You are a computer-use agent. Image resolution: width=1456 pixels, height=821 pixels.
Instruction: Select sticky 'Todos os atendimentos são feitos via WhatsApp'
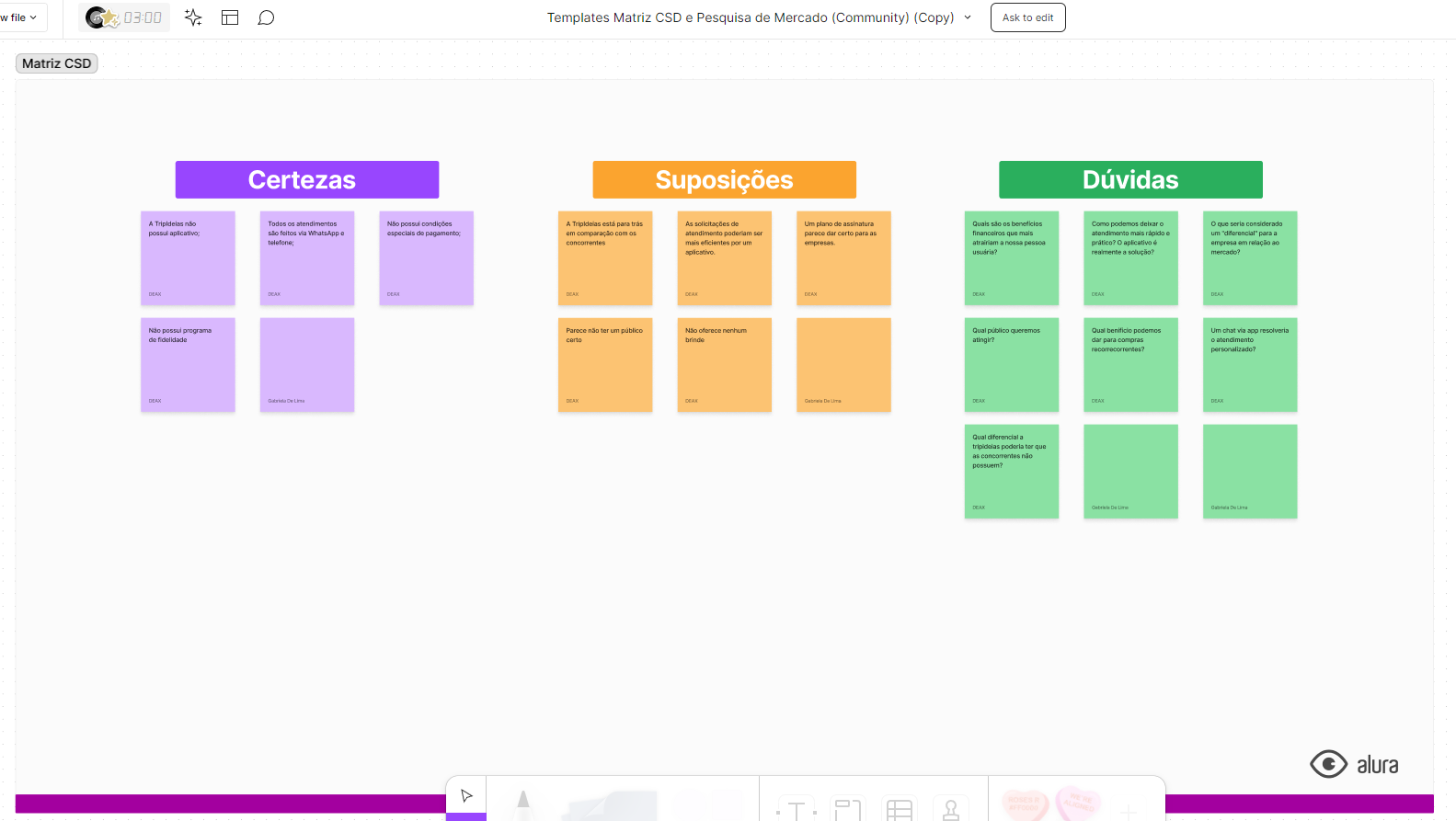307,258
